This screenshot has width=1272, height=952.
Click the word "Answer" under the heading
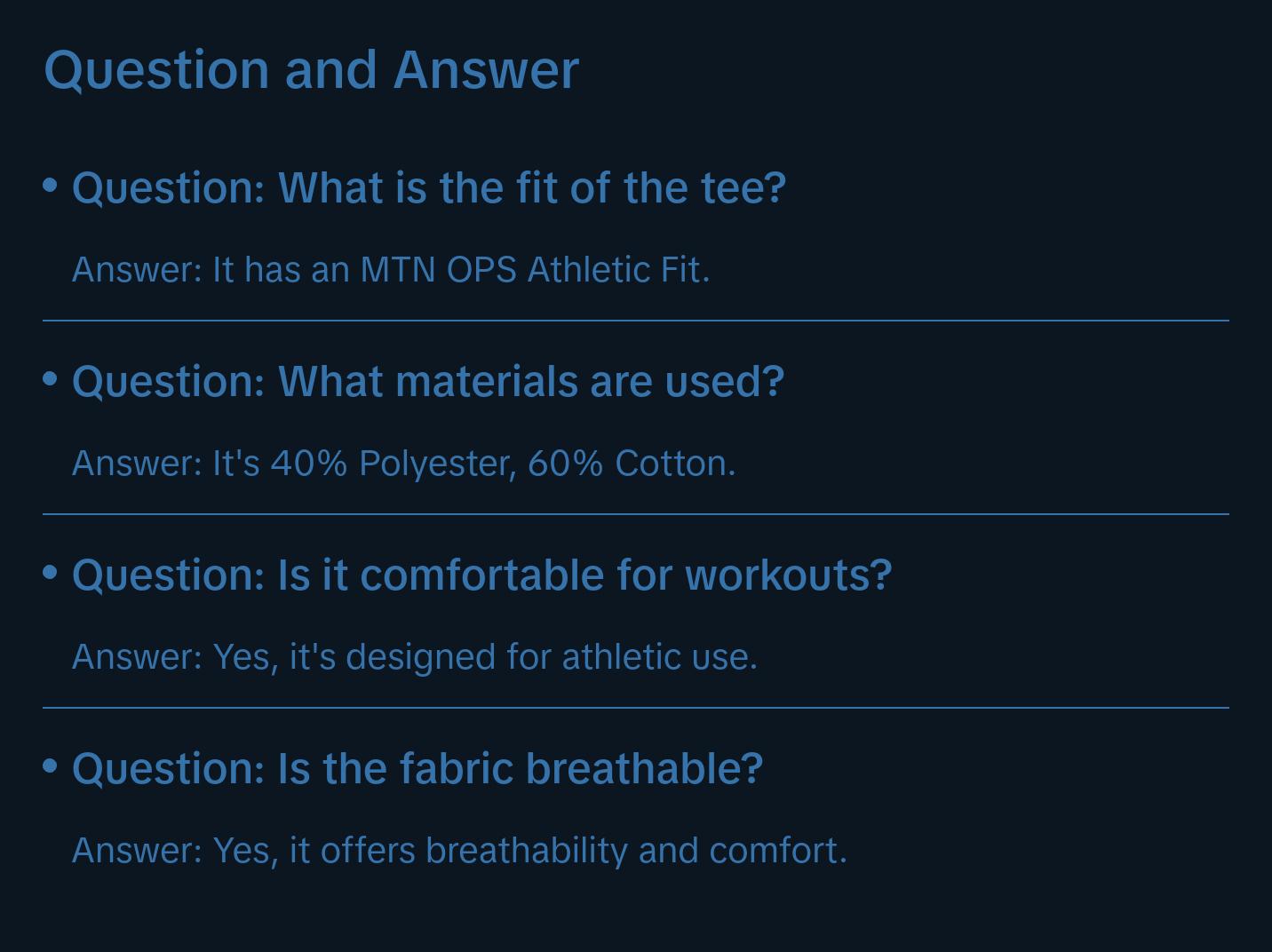point(485,70)
